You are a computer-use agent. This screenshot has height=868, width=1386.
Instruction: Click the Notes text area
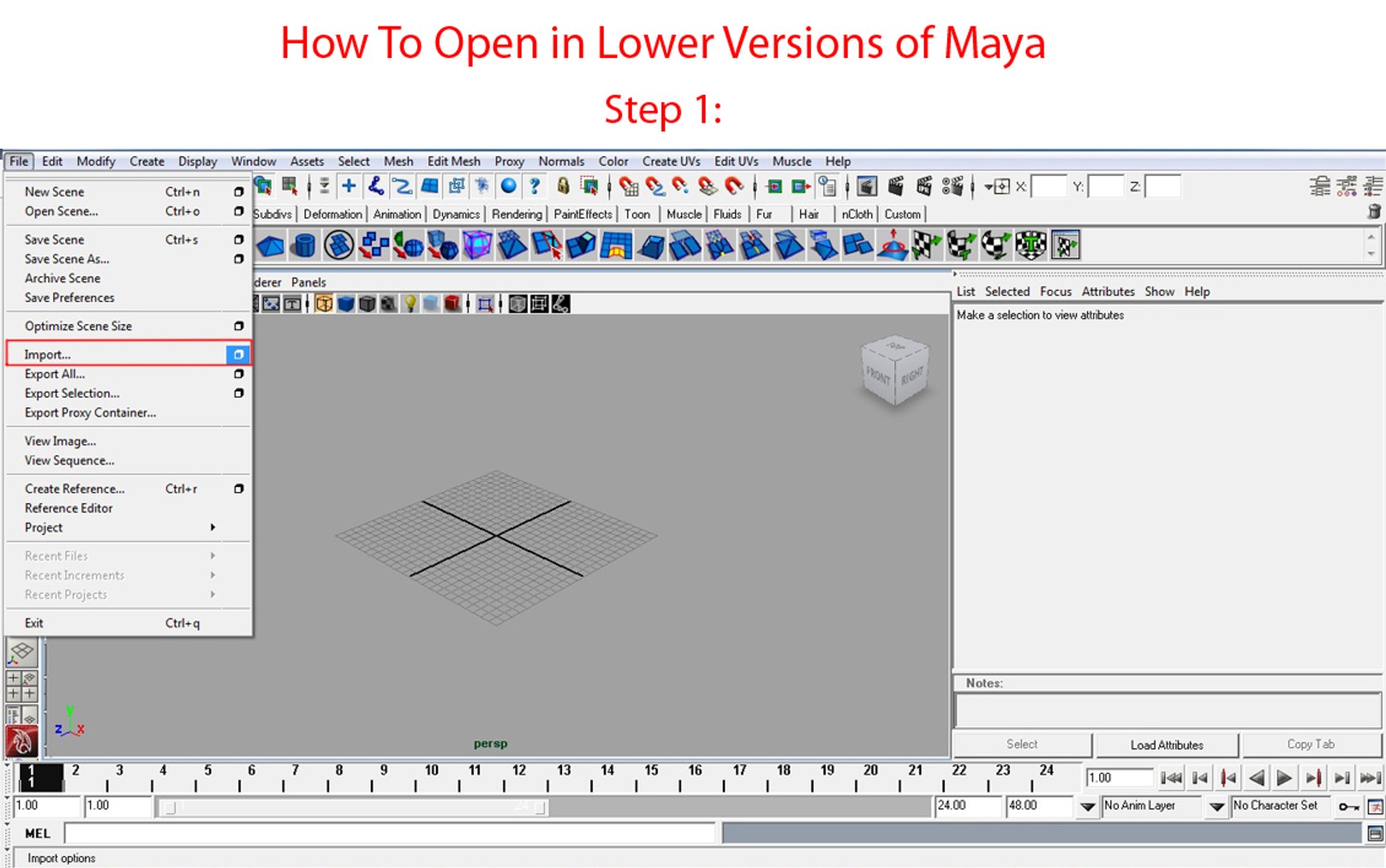(x=1167, y=710)
